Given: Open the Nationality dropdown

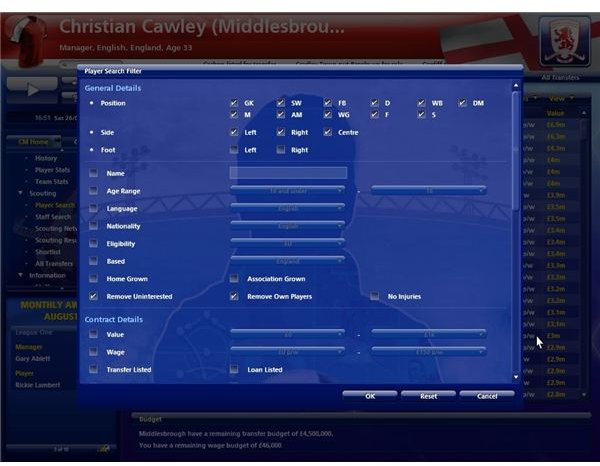Looking at the screenshot, I should pyautogui.click(x=287, y=226).
